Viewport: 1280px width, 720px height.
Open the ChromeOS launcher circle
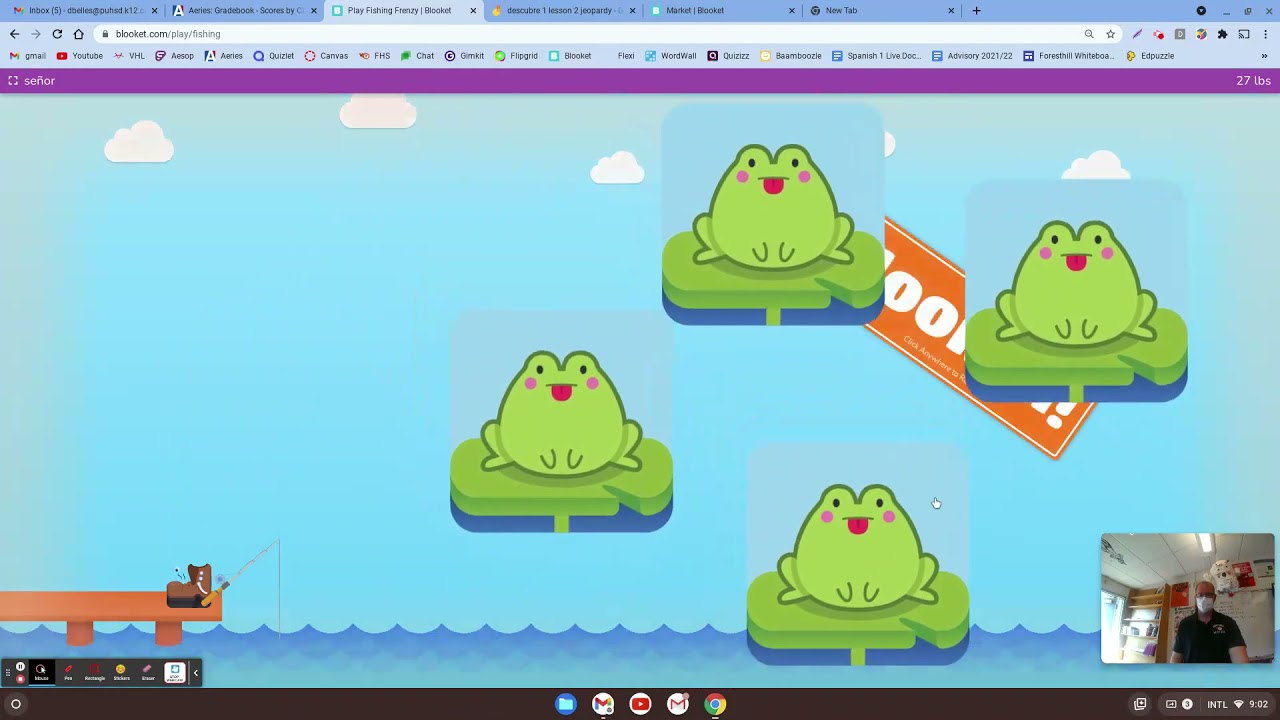tap(16, 704)
